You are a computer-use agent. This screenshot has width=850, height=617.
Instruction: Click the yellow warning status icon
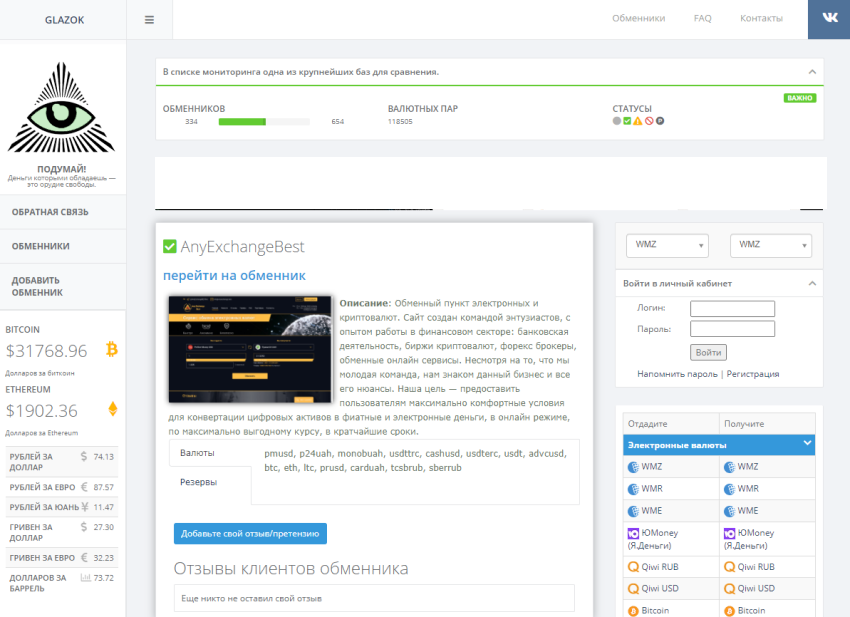tap(638, 121)
